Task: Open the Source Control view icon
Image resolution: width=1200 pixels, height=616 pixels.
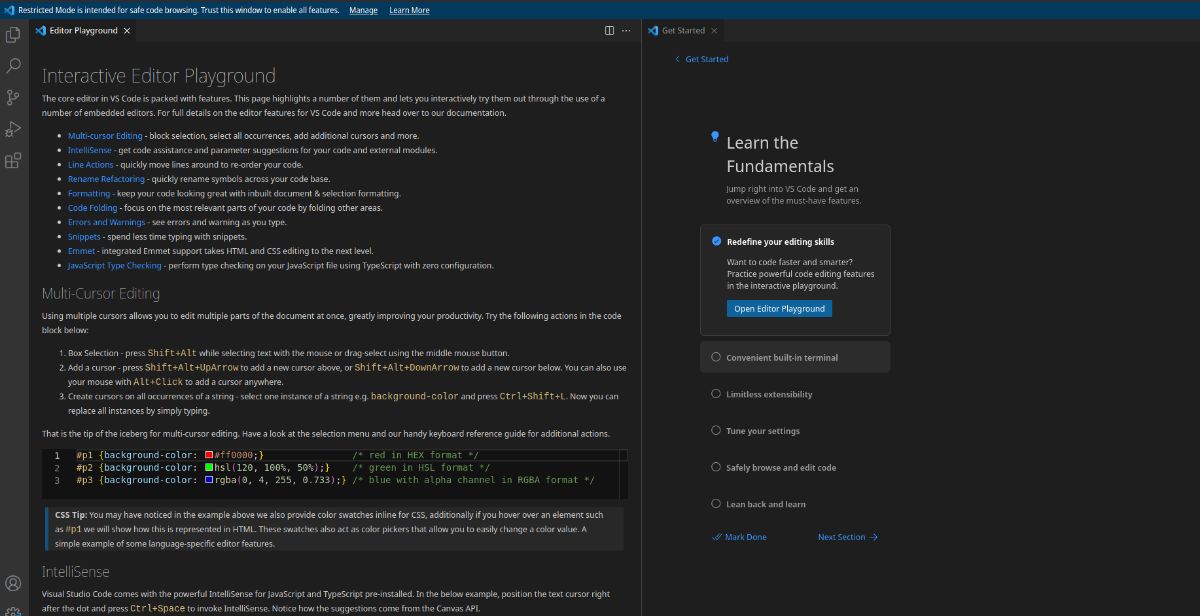Action: click(x=13, y=97)
